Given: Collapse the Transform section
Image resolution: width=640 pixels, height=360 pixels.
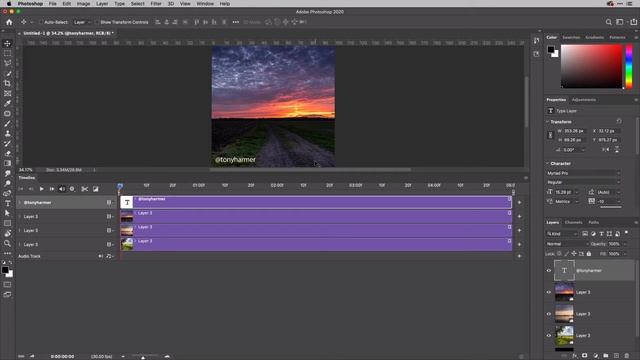Looking at the screenshot, I should (x=548, y=122).
